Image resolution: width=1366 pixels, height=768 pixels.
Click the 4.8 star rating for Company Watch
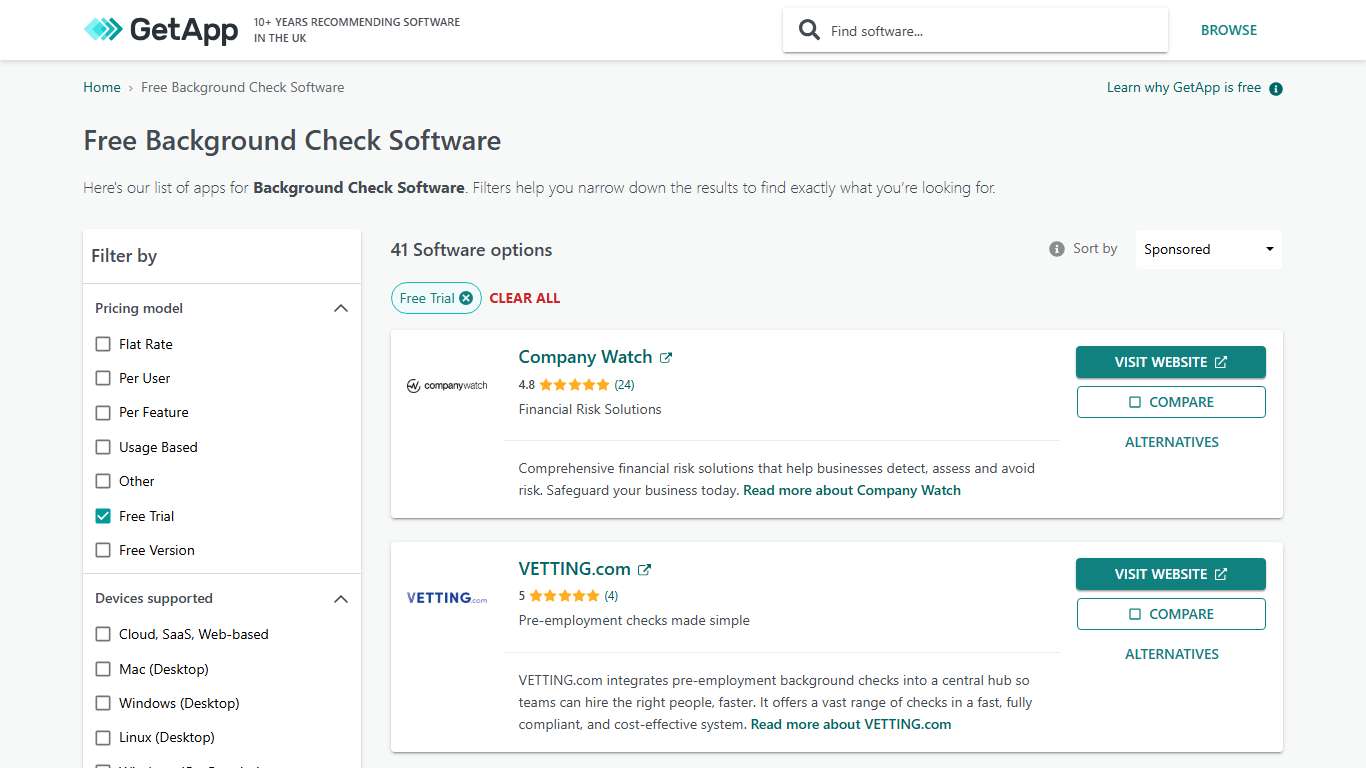[577, 384]
